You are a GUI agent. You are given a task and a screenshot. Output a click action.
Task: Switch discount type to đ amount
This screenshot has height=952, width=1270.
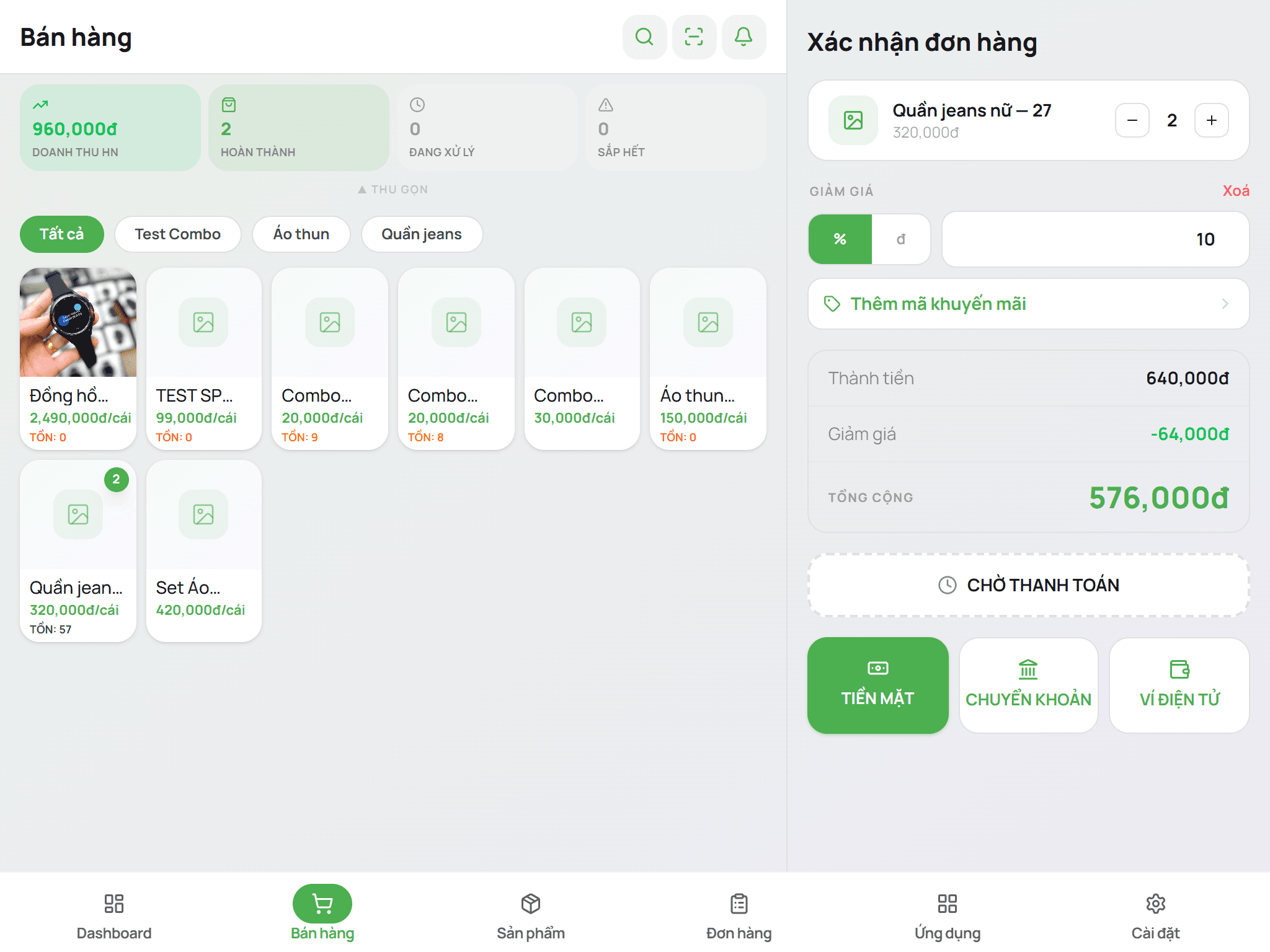coord(901,239)
